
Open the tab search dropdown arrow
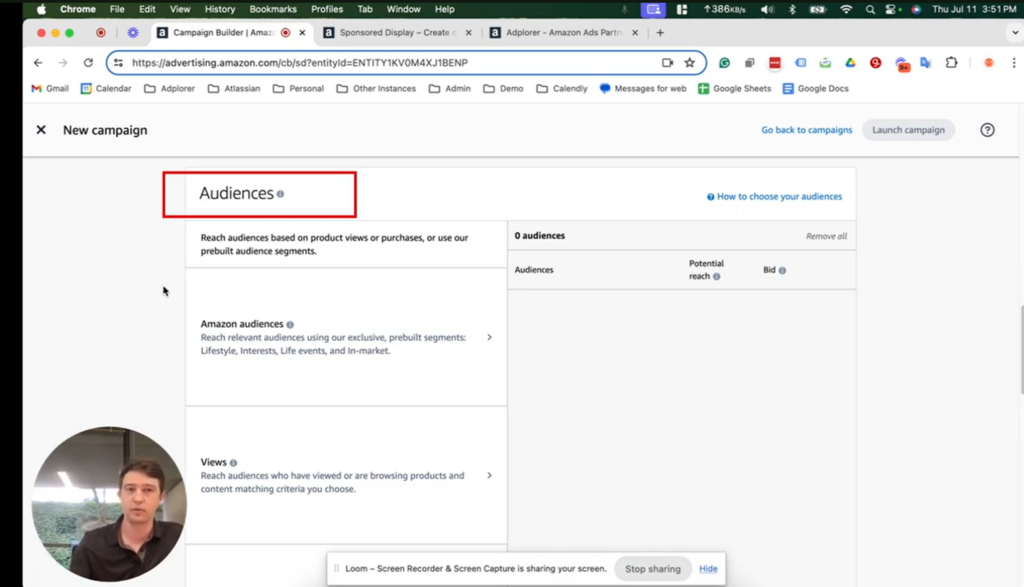pos(1014,33)
